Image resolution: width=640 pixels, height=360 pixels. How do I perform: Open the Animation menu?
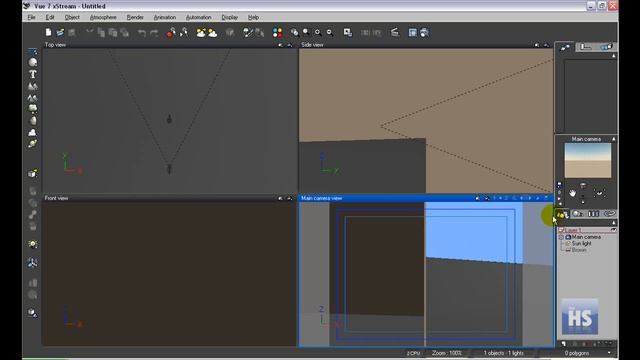pyautogui.click(x=164, y=17)
